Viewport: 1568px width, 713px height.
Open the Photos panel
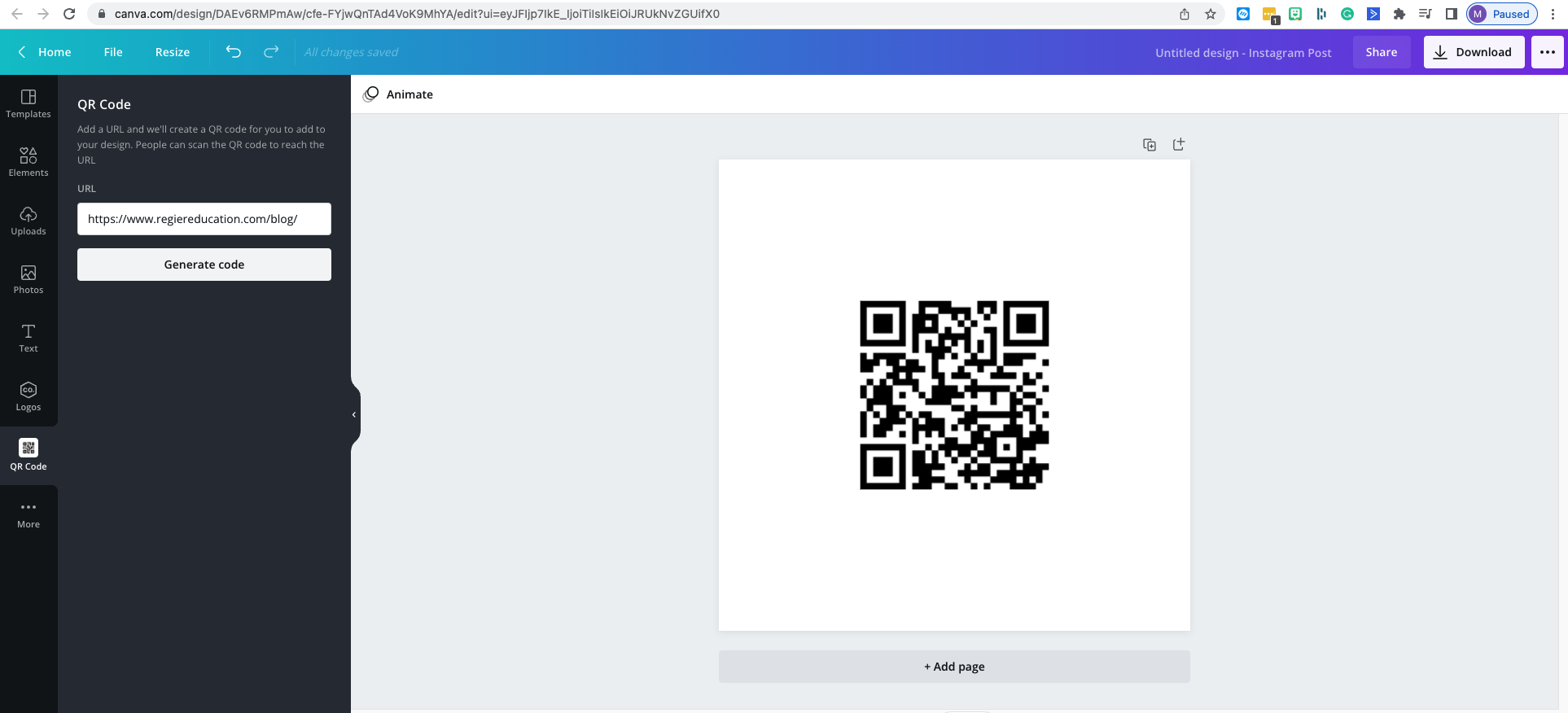tap(28, 279)
